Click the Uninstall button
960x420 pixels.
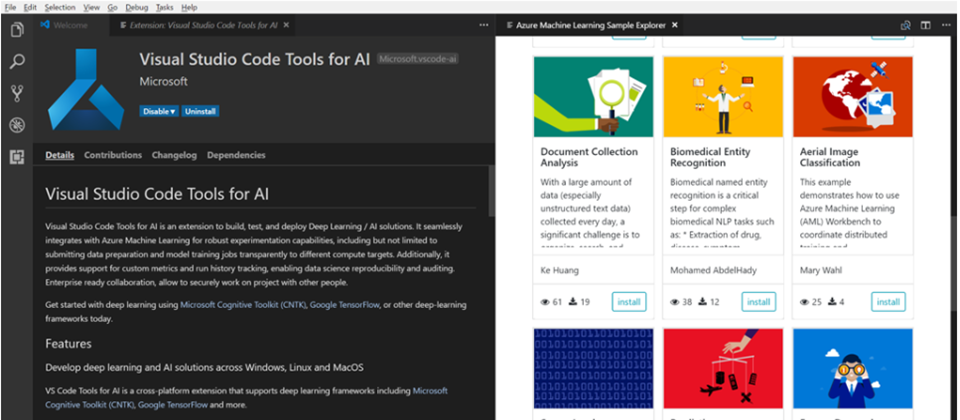tap(200, 111)
